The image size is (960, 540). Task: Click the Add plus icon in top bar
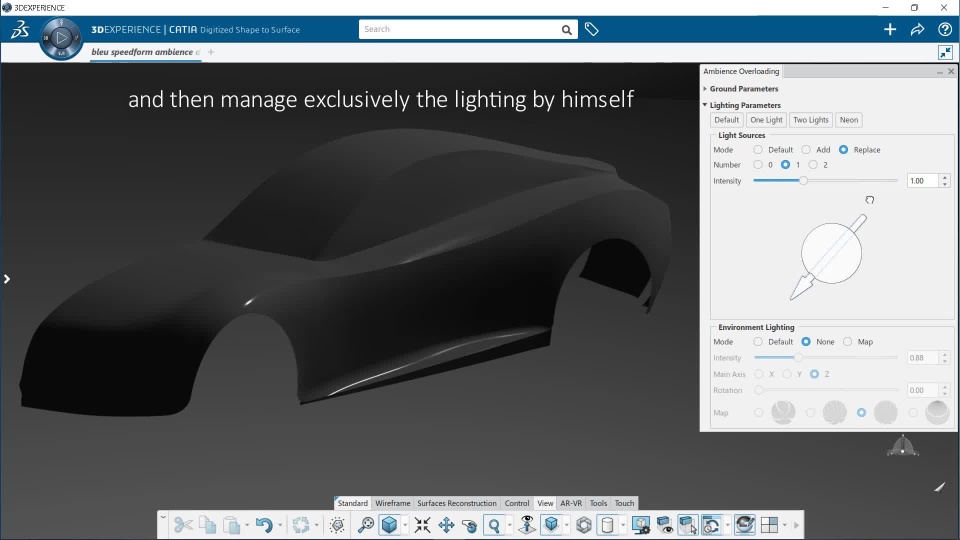point(890,30)
